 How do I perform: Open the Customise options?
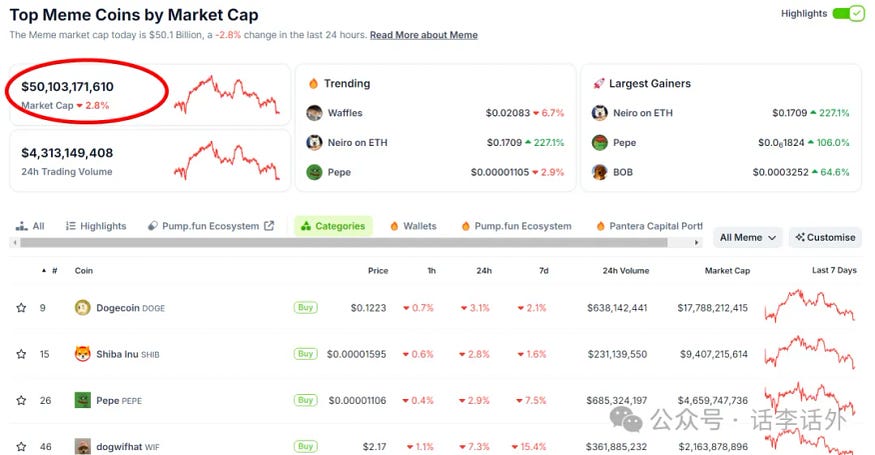[825, 238]
